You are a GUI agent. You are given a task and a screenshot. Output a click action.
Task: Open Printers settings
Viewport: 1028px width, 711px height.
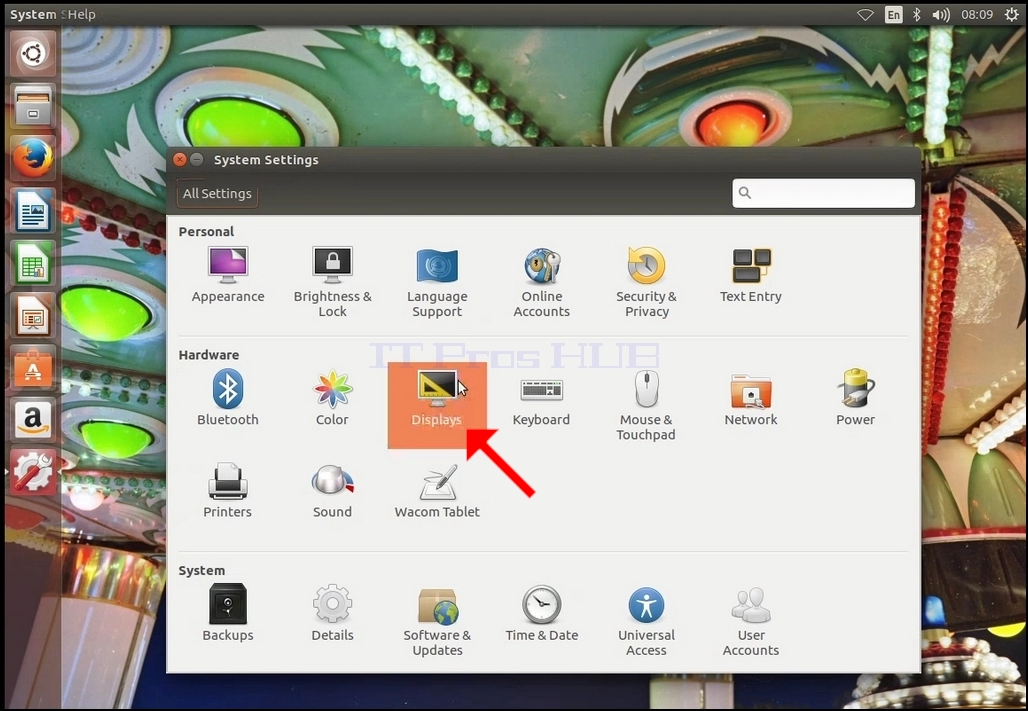point(227,490)
